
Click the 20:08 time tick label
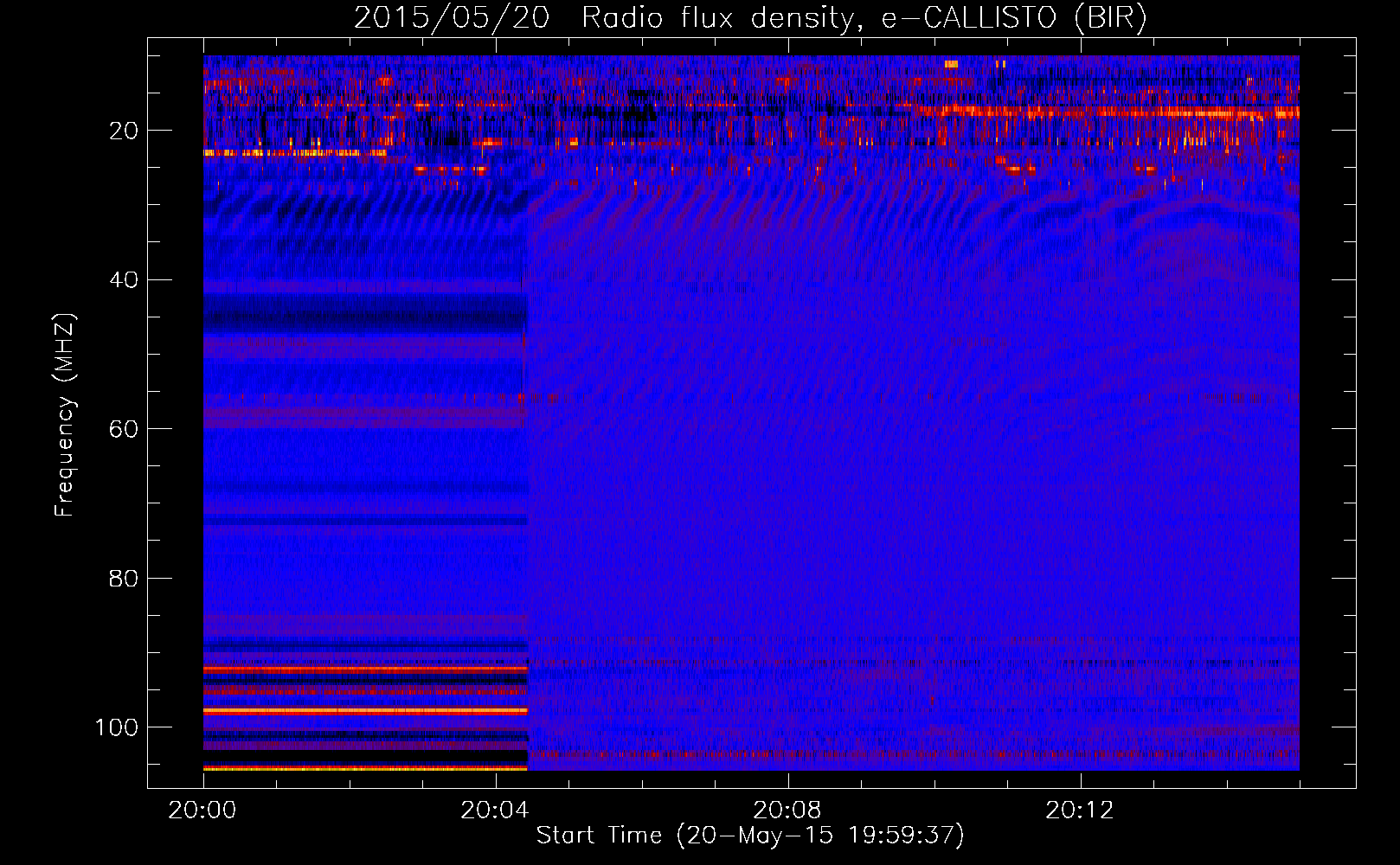787,811
